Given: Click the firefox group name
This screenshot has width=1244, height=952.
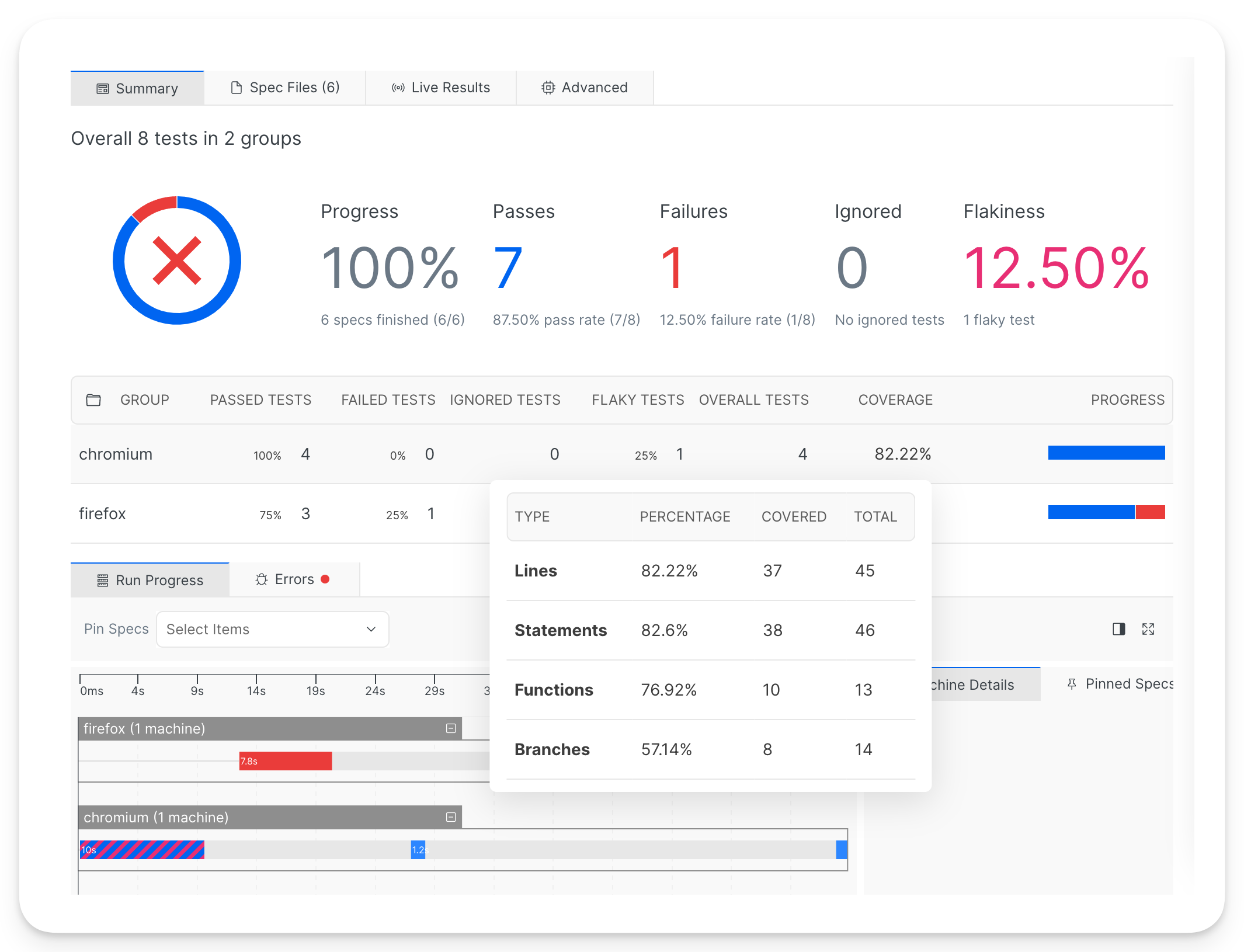Looking at the screenshot, I should [102, 513].
